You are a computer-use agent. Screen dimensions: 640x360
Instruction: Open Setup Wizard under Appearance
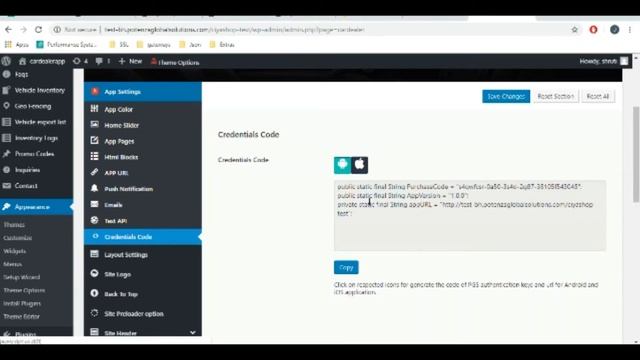22,277
